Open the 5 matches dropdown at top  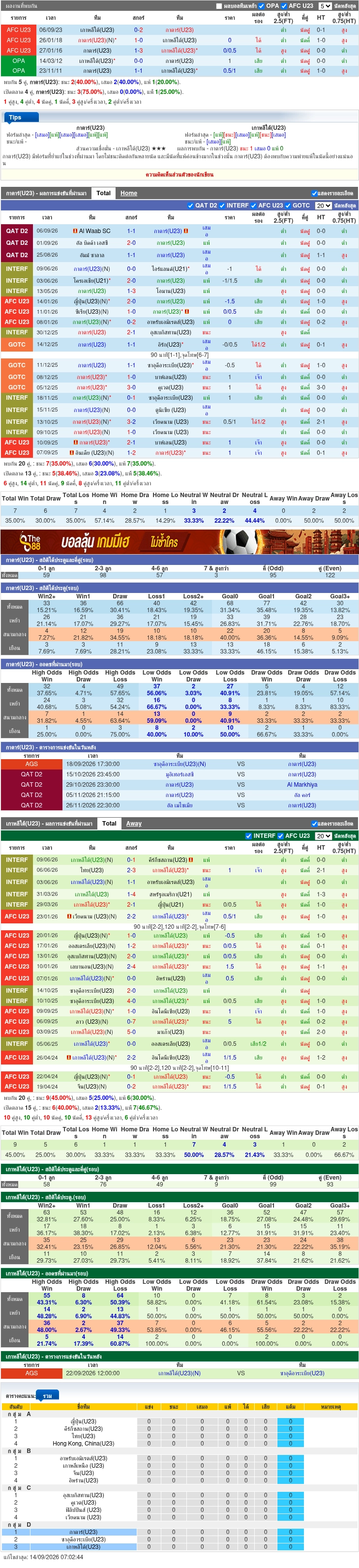click(x=325, y=6)
